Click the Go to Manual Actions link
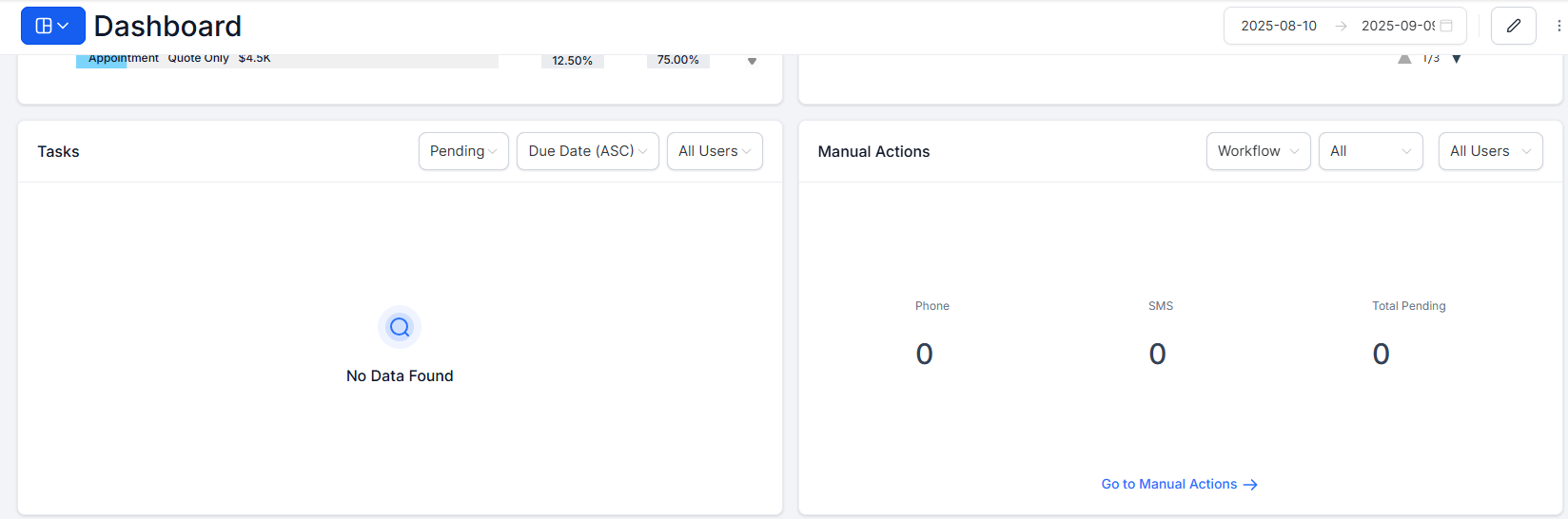 pyautogui.click(x=1179, y=484)
